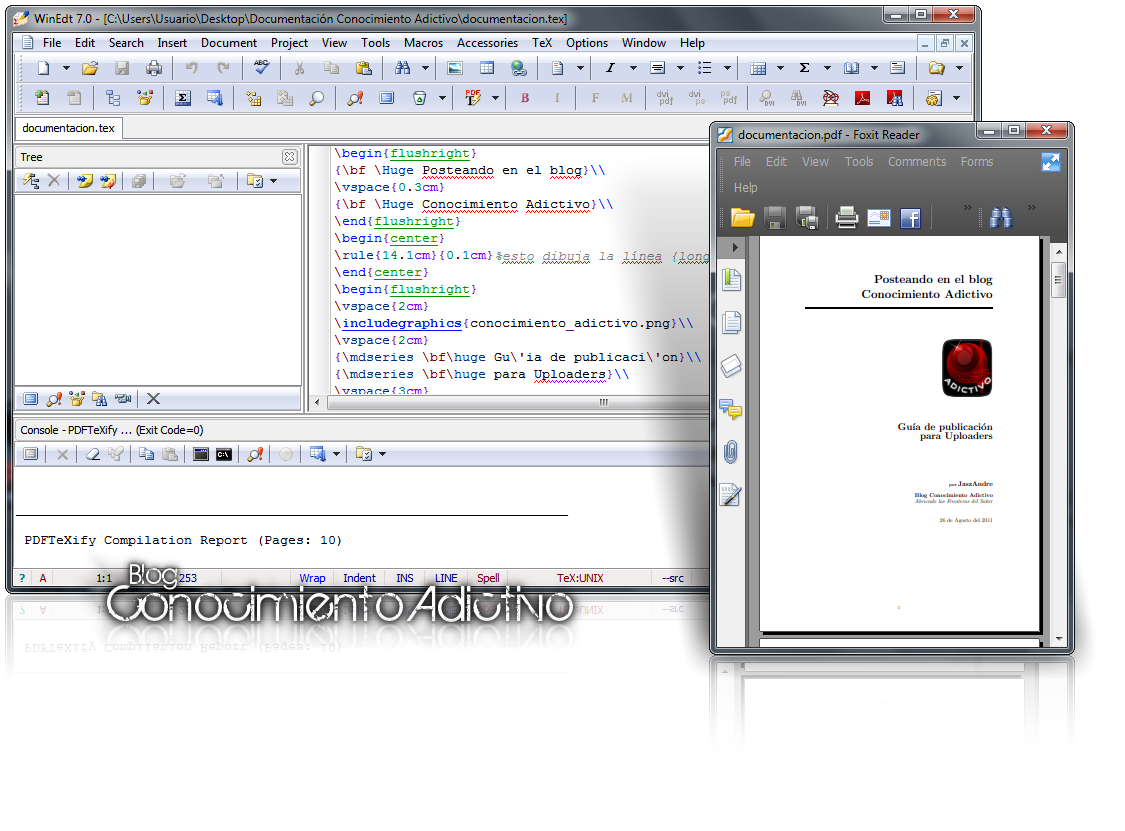
Task: Open the bookmarks panel in Foxit sidebar
Action: pyautogui.click(x=731, y=279)
